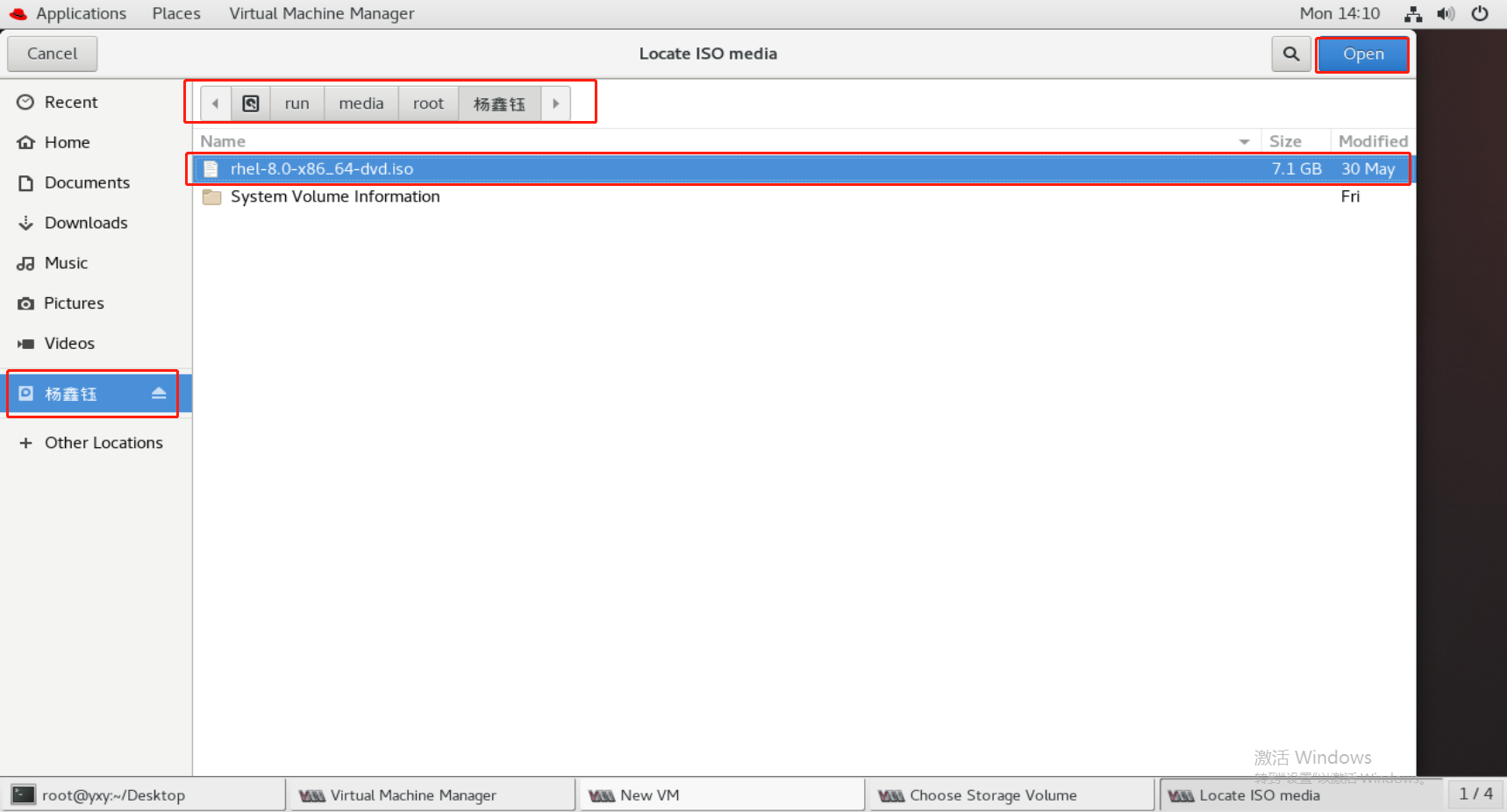Open Home in the sidebar
The height and width of the screenshot is (812, 1507).
pyautogui.click(x=96, y=142)
